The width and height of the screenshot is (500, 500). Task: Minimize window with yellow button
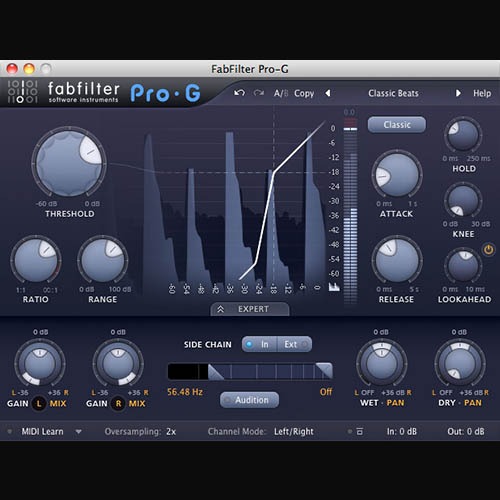pos(29,69)
